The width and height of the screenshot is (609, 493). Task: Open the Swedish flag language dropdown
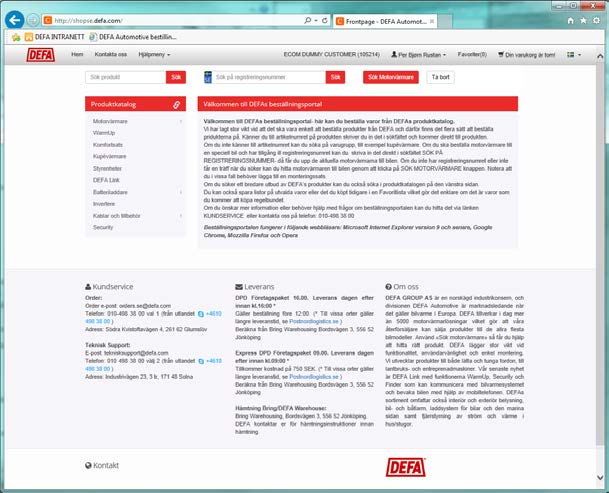(x=574, y=55)
